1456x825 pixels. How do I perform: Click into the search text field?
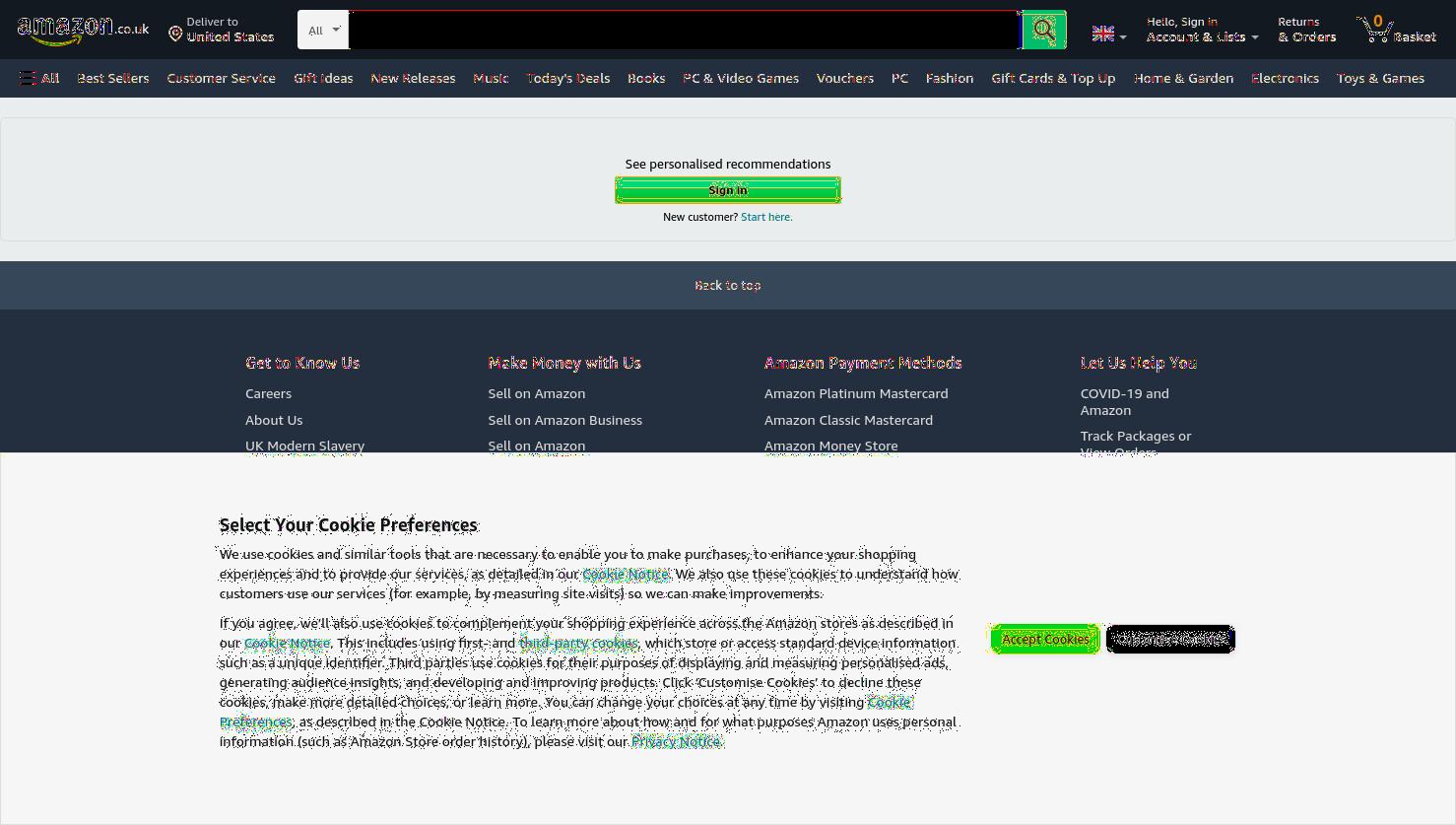tap(685, 30)
